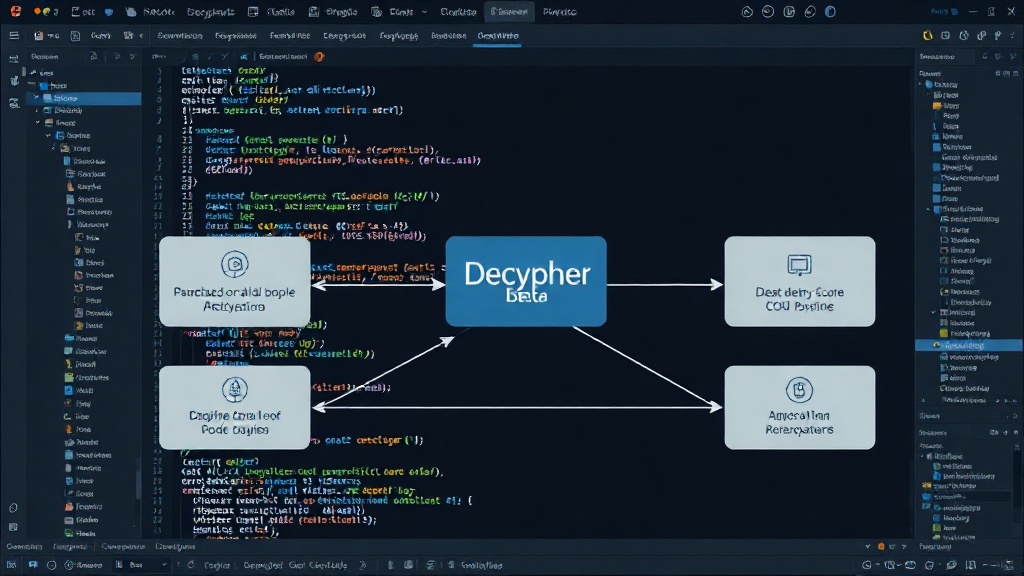The width and height of the screenshot is (1024, 576).
Task: Open the hamburger menu icon below the logo
Action: pos(14,36)
